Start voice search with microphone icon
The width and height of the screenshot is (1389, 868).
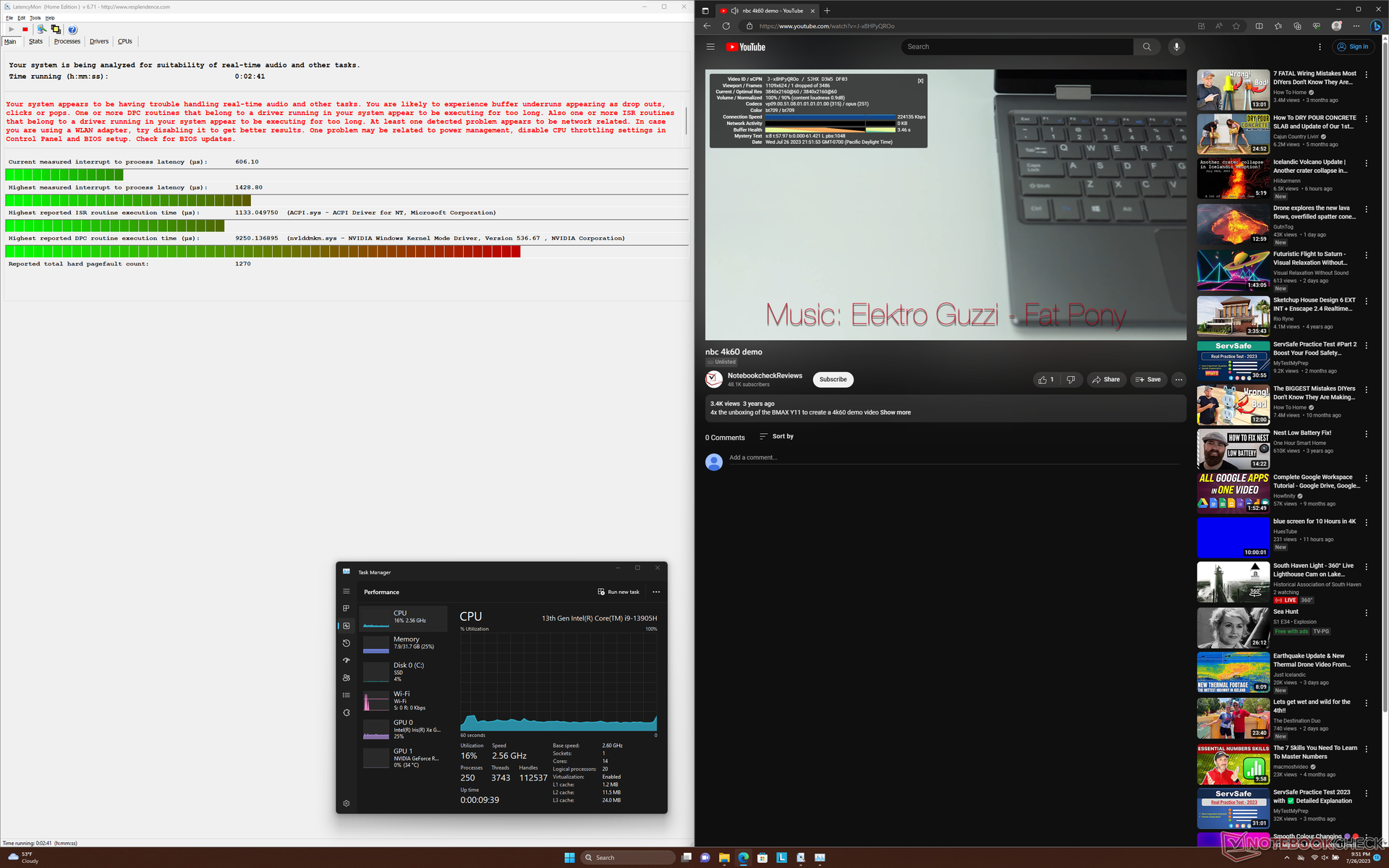click(x=1176, y=47)
